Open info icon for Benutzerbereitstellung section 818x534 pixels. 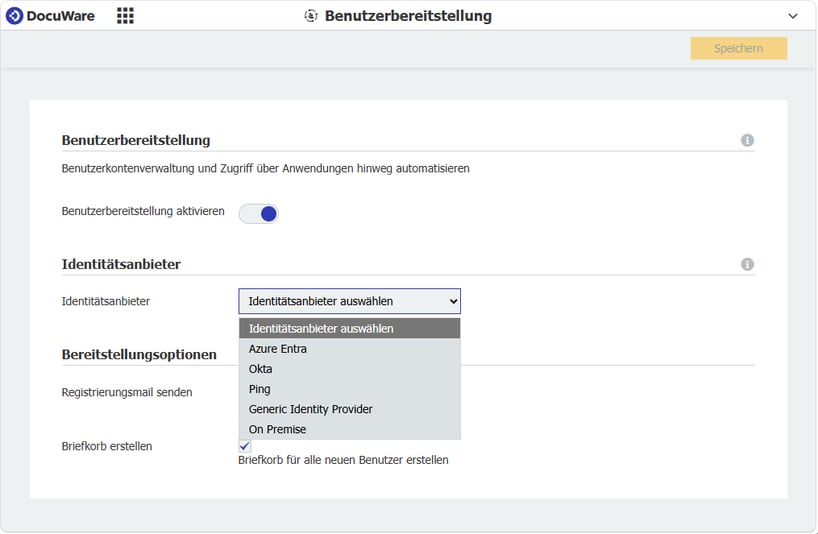click(x=747, y=140)
